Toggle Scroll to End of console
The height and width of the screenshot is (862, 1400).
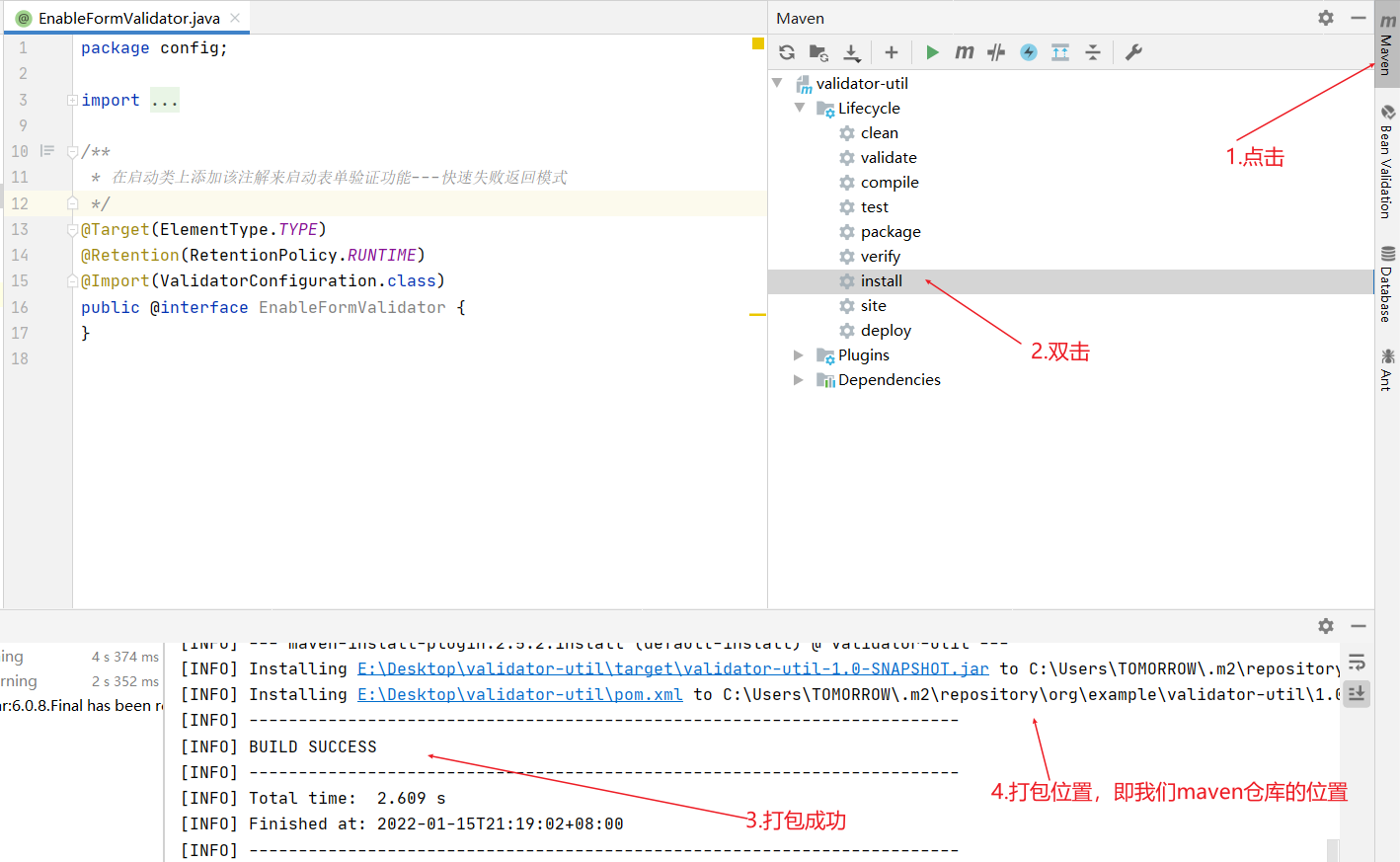click(x=1358, y=693)
